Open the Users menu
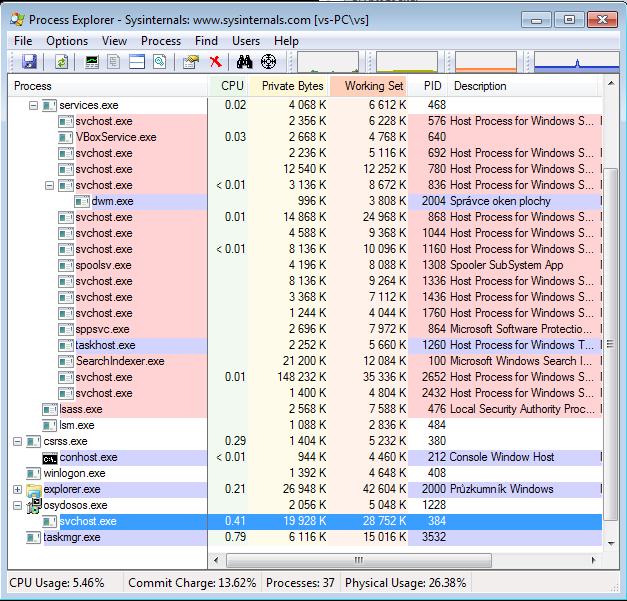Viewport: 627px width, 601px height. point(246,41)
